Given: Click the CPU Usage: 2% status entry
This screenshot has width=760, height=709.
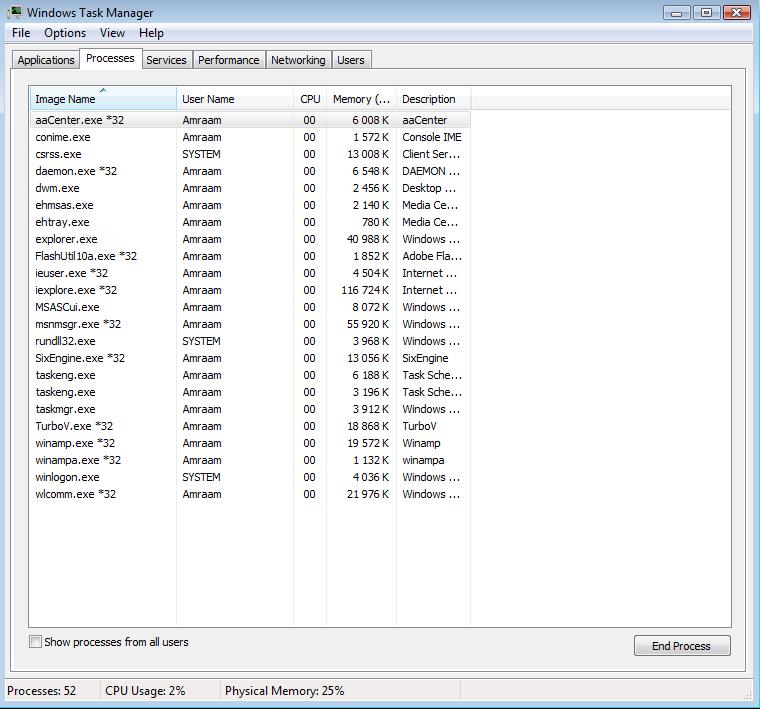Looking at the screenshot, I should pos(145,691).
